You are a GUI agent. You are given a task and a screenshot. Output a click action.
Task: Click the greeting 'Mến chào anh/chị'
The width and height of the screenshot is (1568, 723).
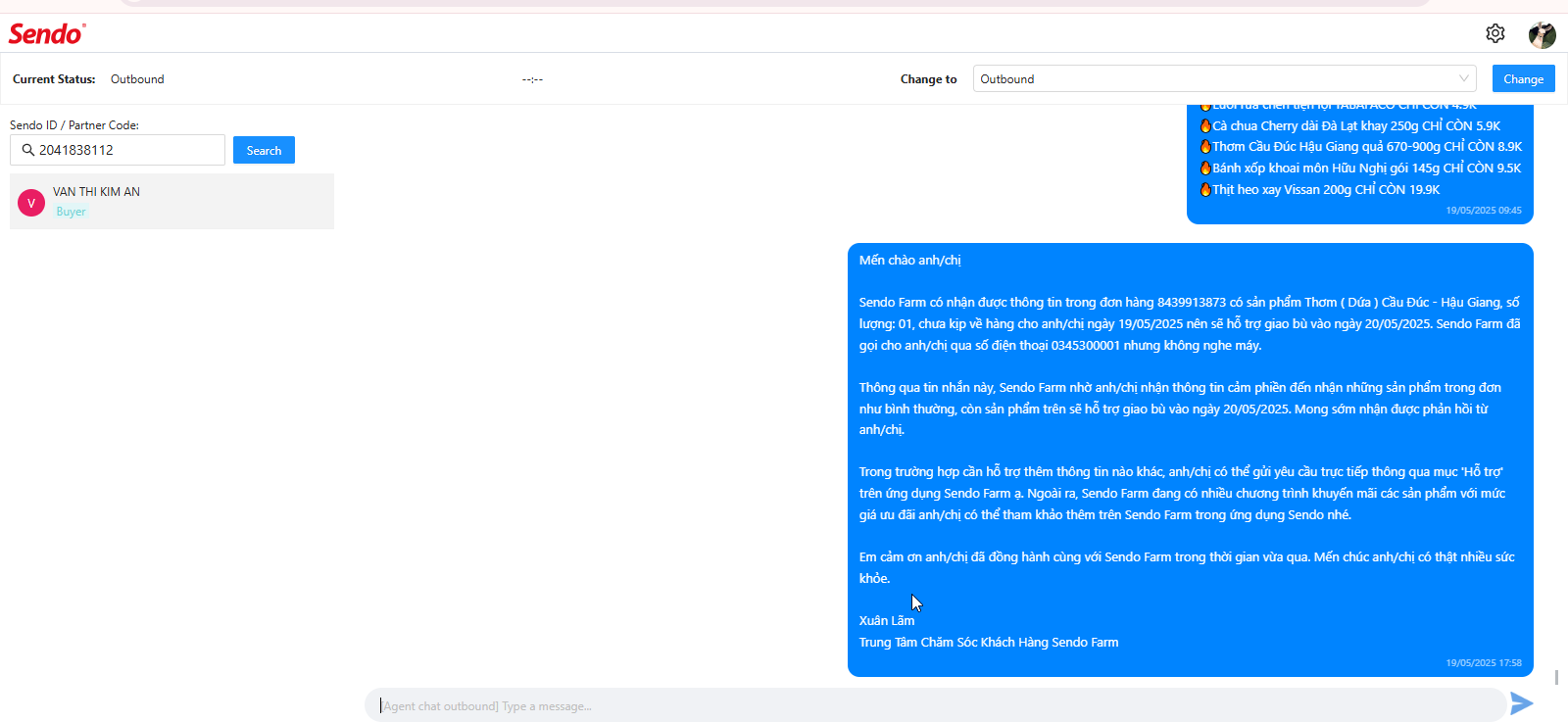pyautogui.click(x=910, y=261)
